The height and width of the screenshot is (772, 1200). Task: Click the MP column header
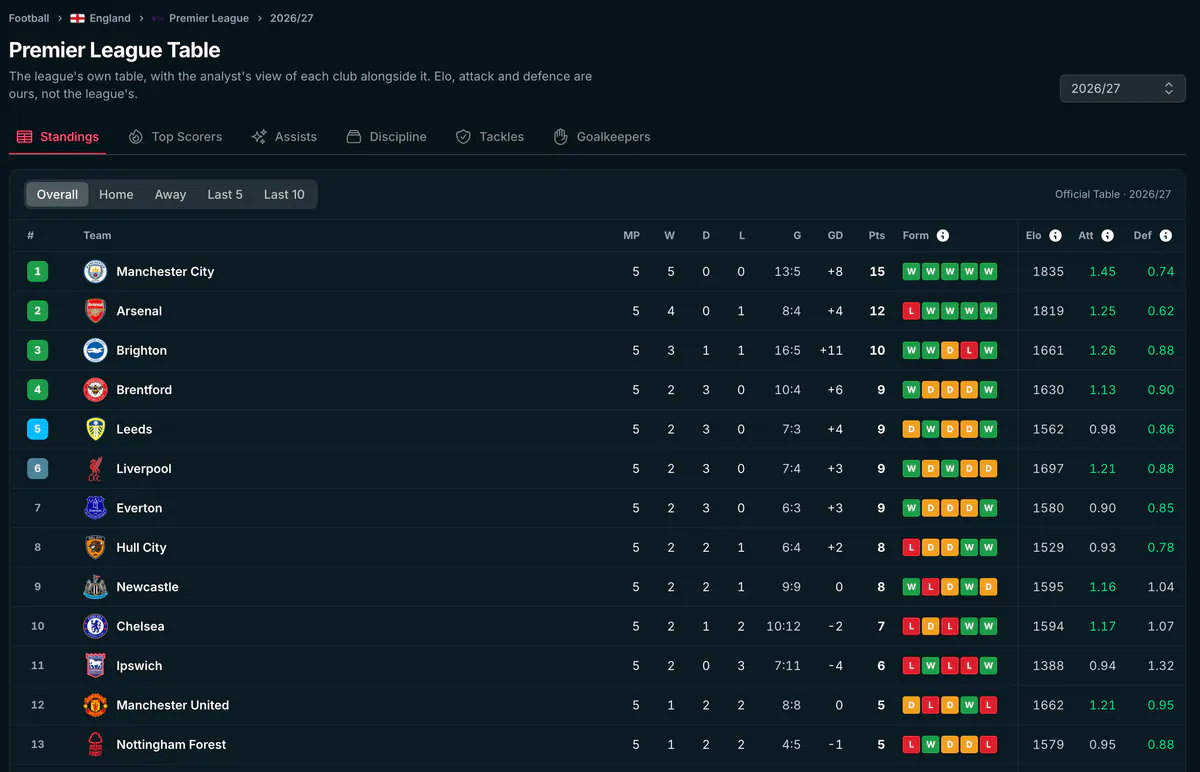click(x=631, y=236)
